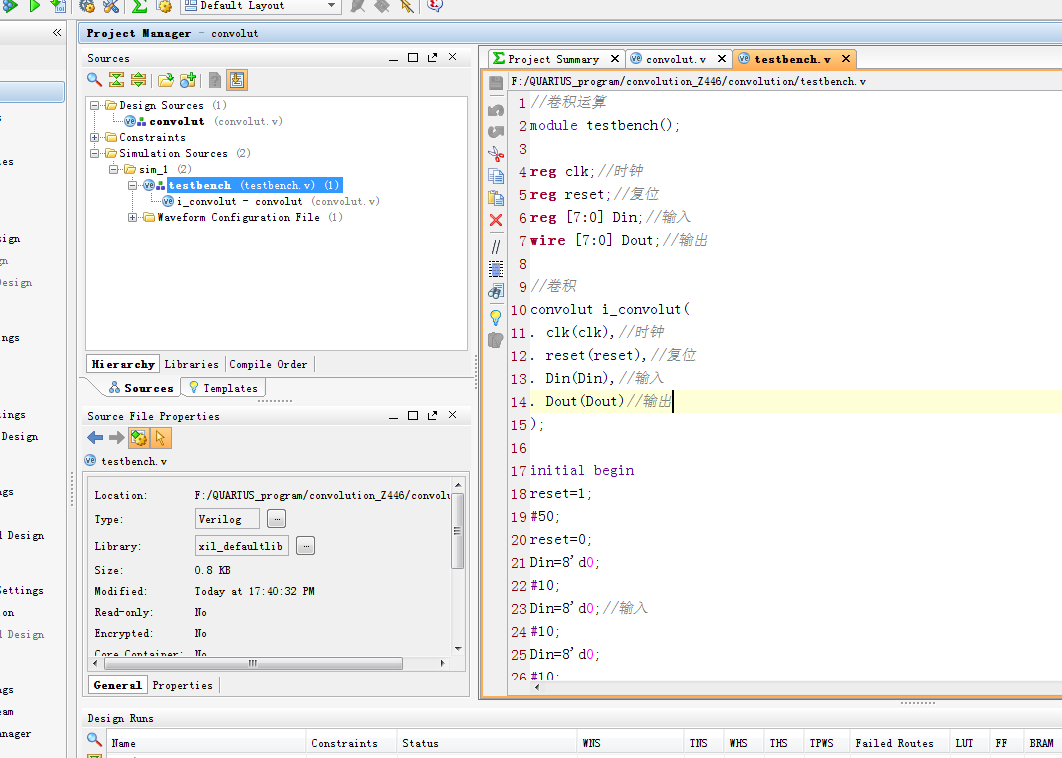This screenshot has height=758, width=1062.
Task: Click the blue back arrow in Source File Properties
Action: coord(95,437)
